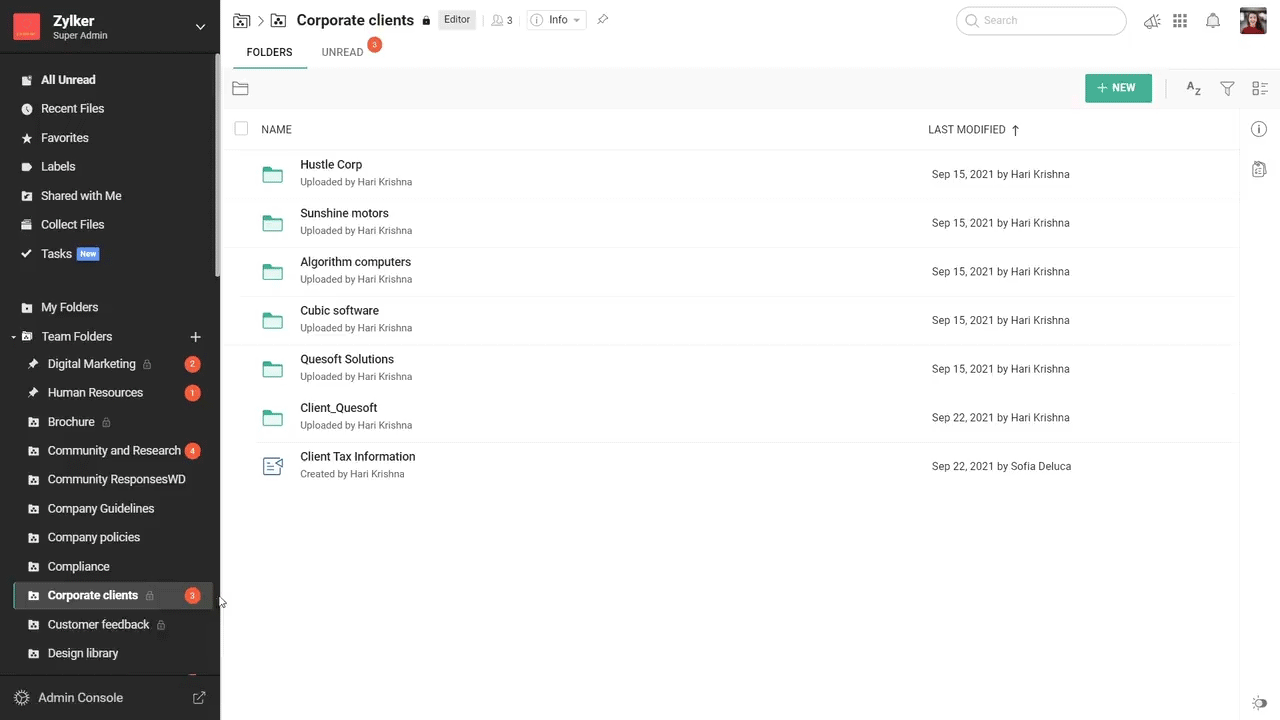Click the A-Z sort icon
The width and height of the screenshot is (1280, 720).
1193,89
